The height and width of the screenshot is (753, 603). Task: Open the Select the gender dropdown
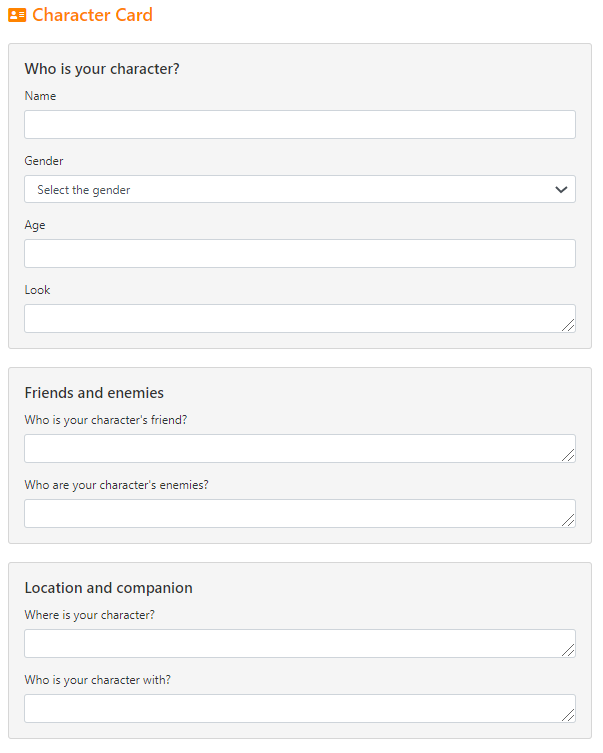pyautogui.click(x=300, y=189)
